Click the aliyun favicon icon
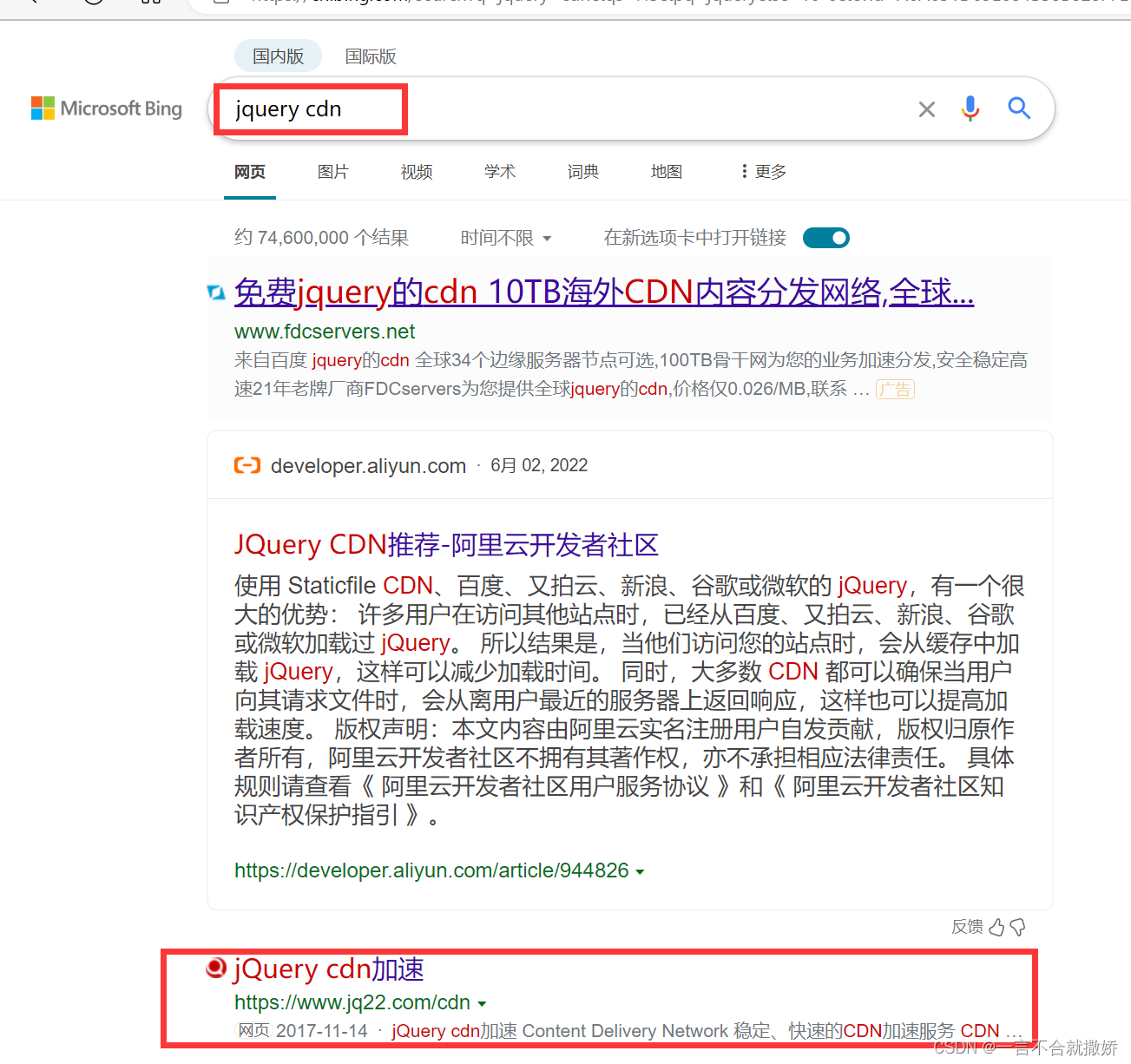This screenshot has height=1064, width=1131. (247, 466)
